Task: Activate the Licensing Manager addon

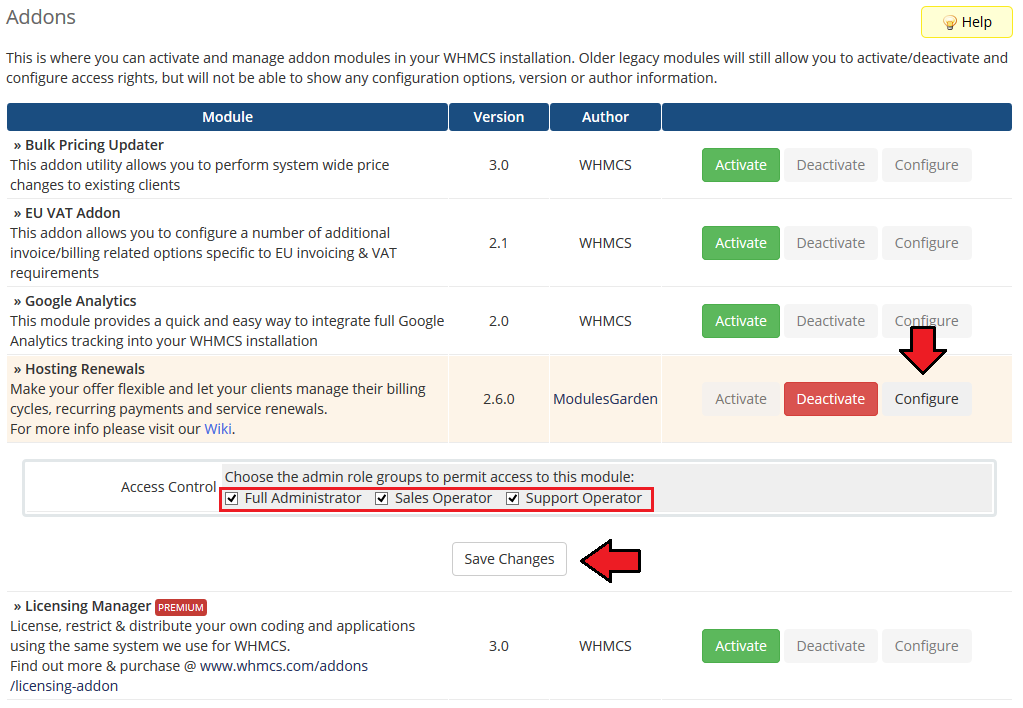Action: (741, 646)
